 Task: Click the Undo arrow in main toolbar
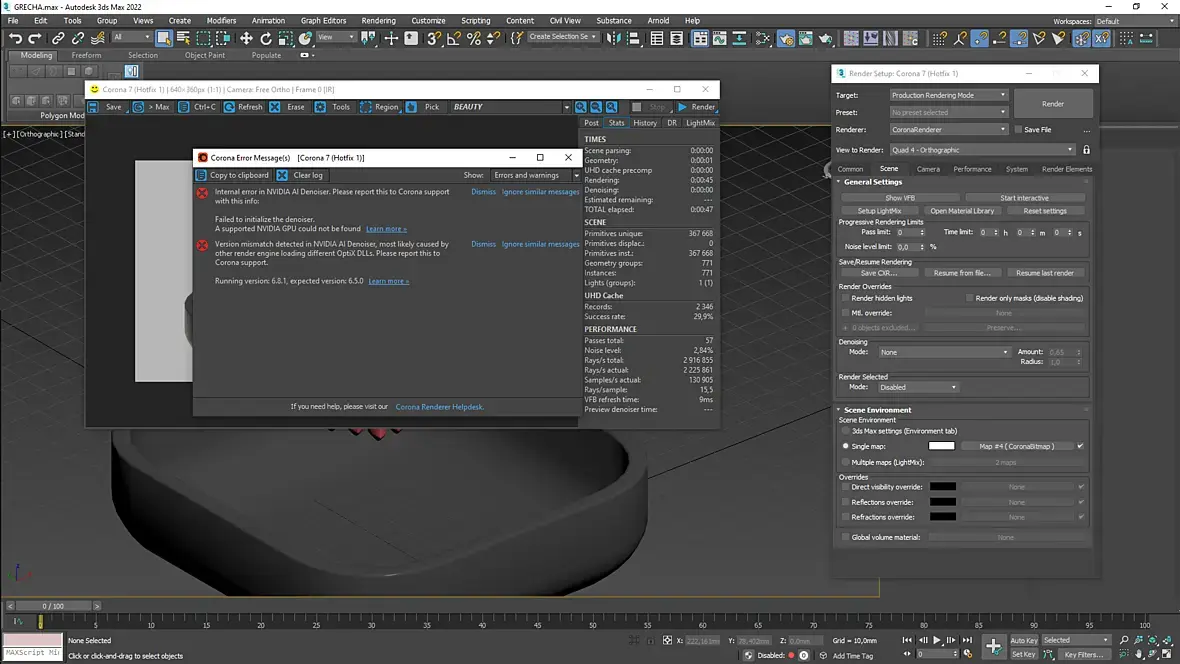[15, 38]
